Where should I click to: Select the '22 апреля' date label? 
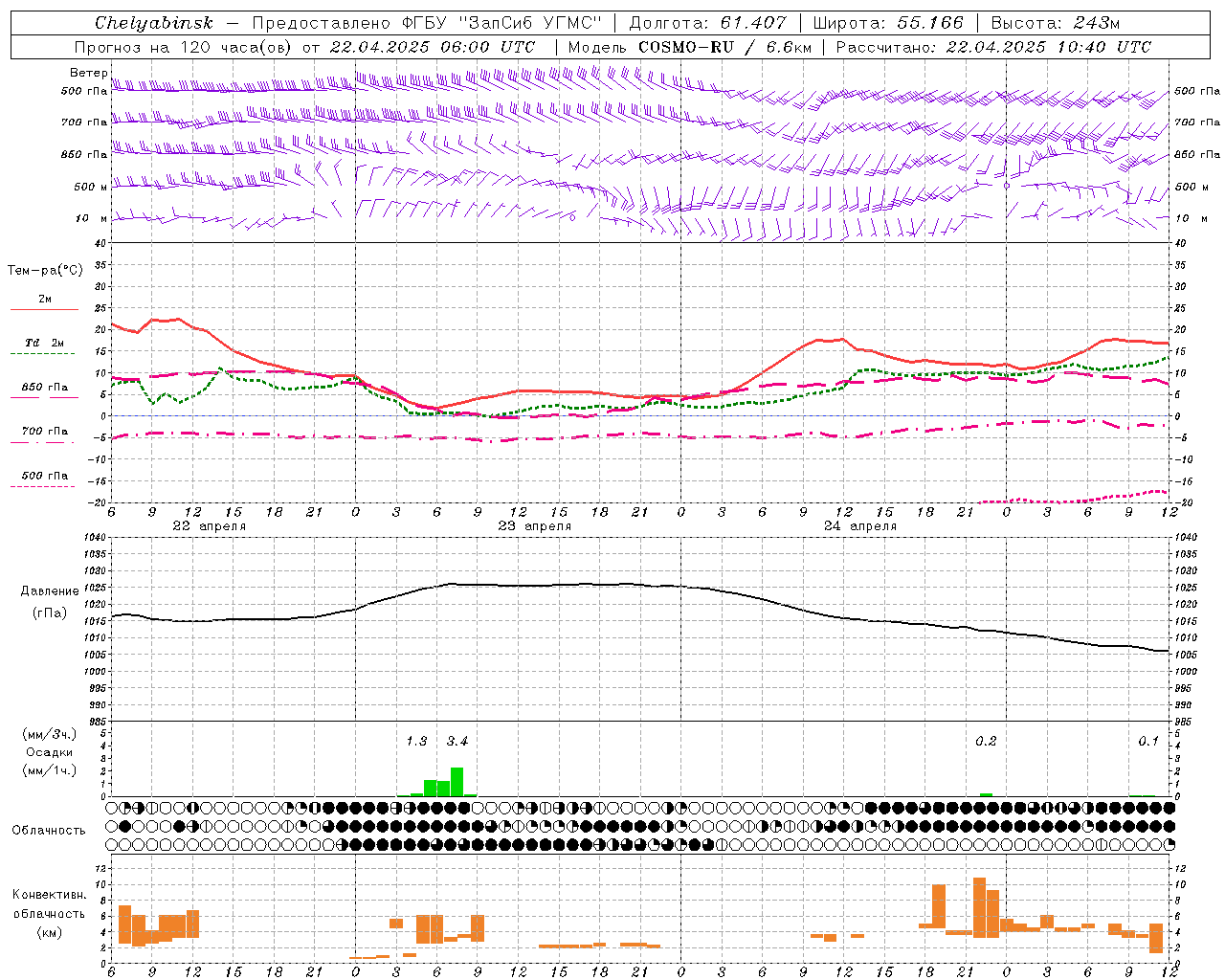pyautogui.click(x=209, y=526)
